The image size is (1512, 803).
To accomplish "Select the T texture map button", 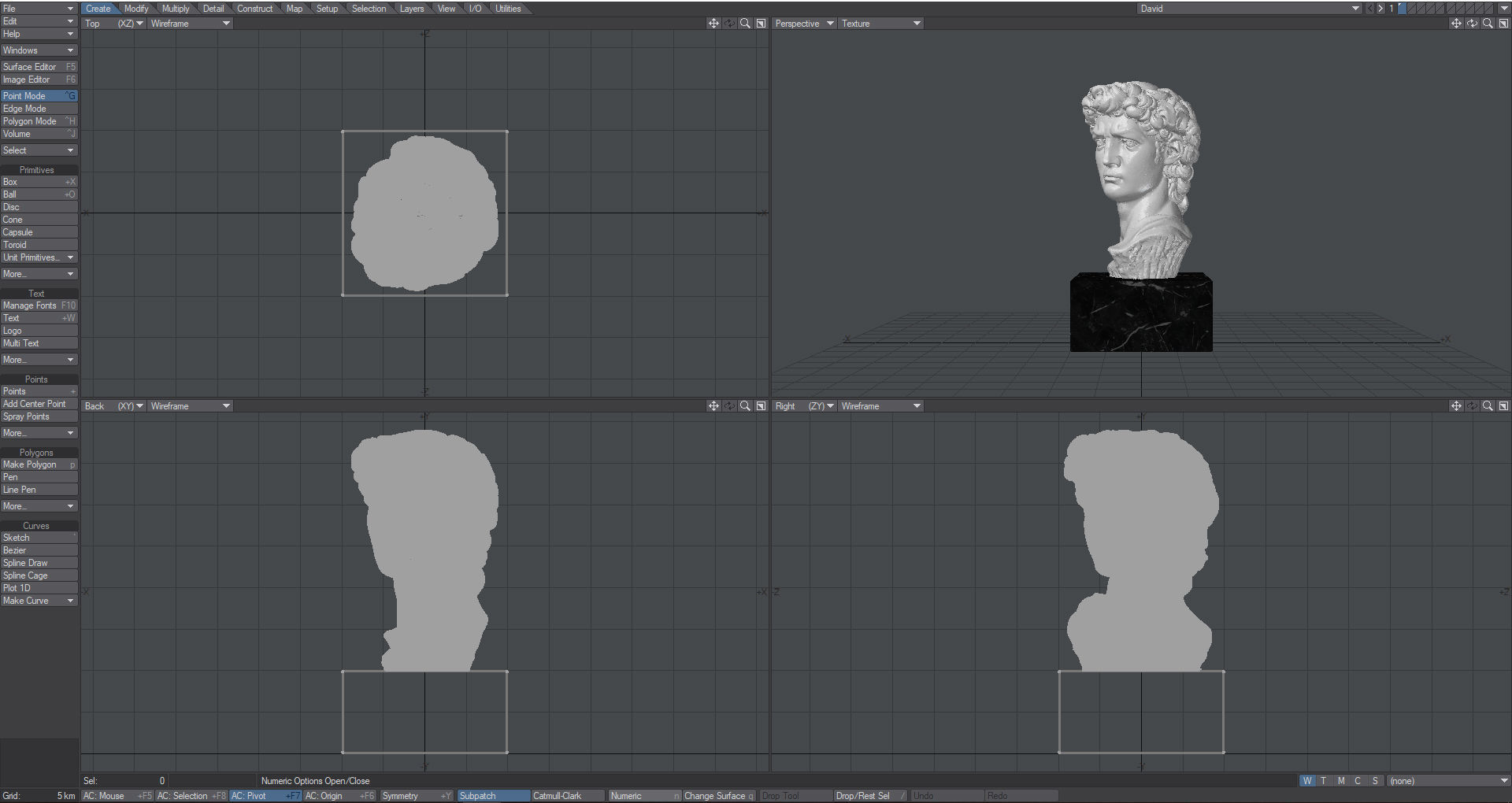I will (1324, 781).
